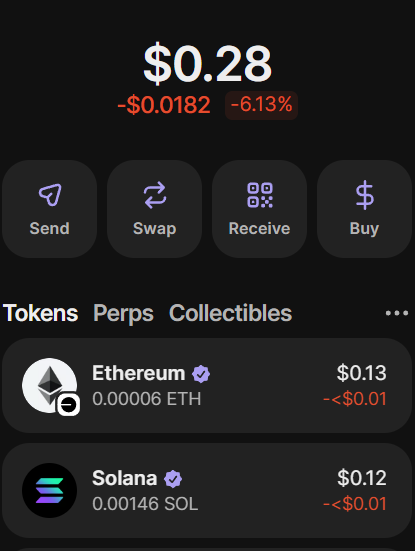415x551 pixels.
Task: Click the Swap arrows icon
Action: click(x=155, y=195)
